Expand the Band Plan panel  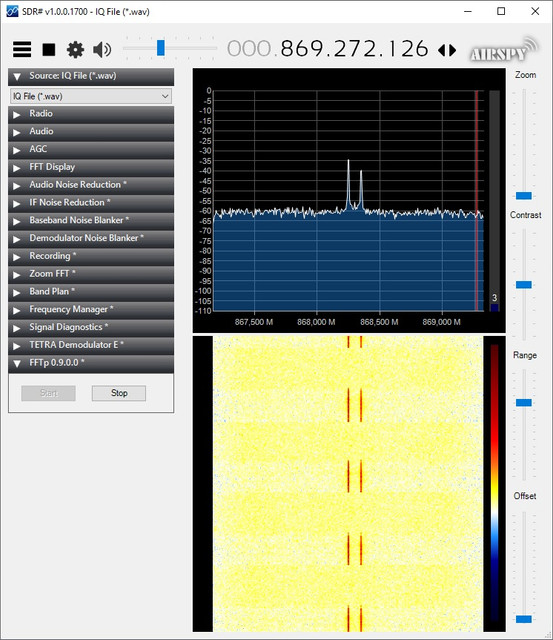91,292
